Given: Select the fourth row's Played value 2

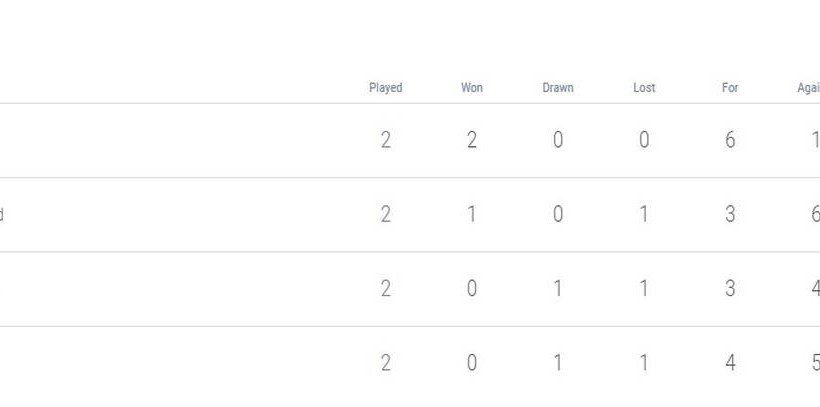Looking at the screenshot, I should coord(385,363).
